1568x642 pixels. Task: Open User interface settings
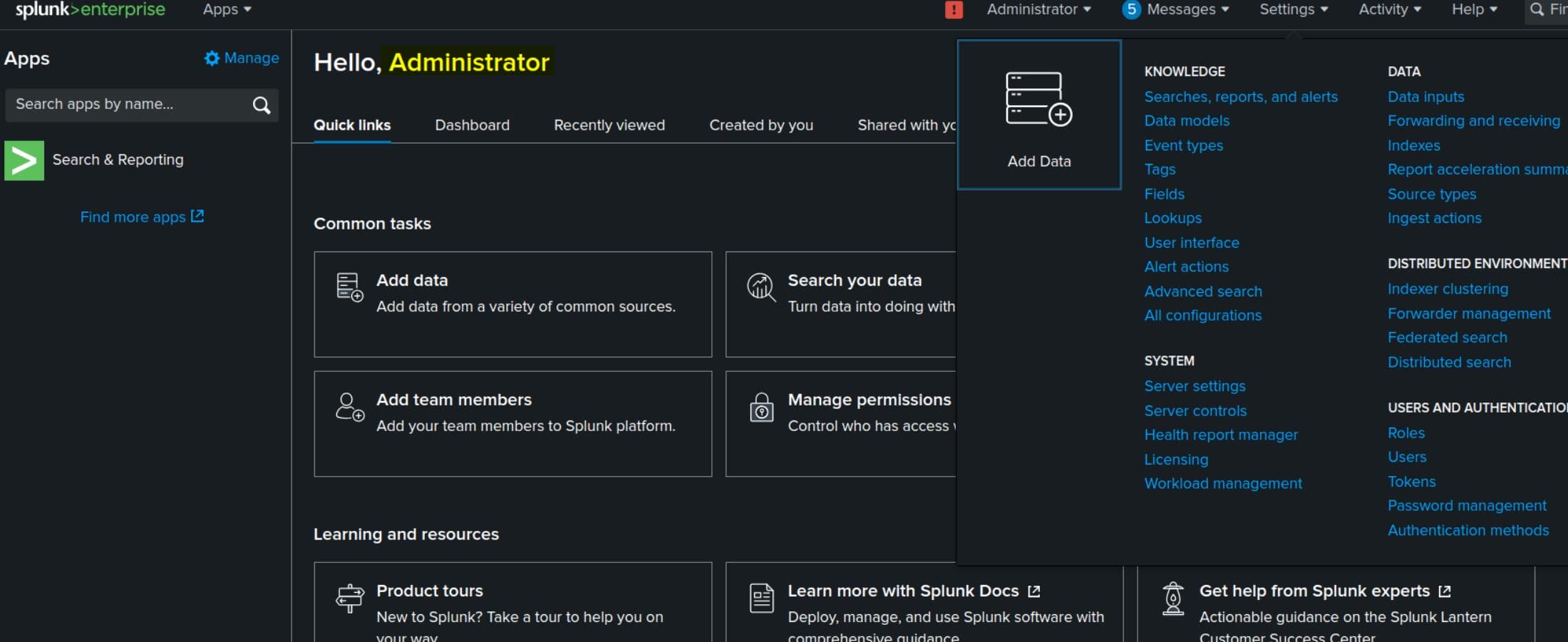1192,243
